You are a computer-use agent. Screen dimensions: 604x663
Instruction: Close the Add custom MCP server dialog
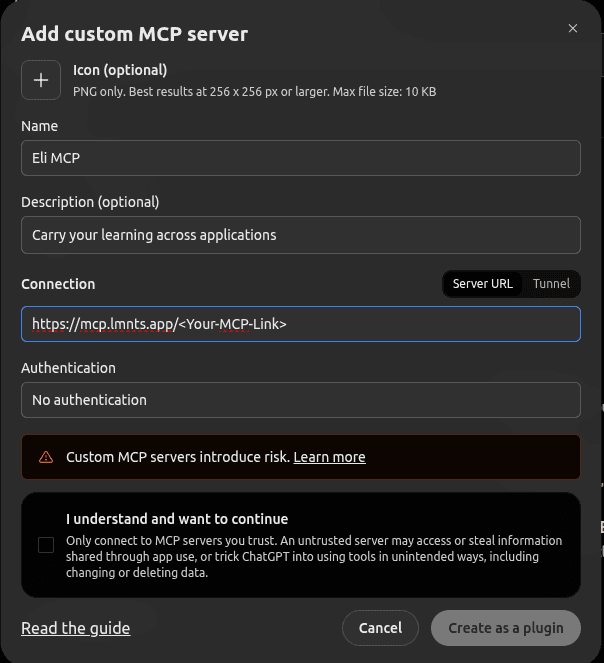pos(573,28)
